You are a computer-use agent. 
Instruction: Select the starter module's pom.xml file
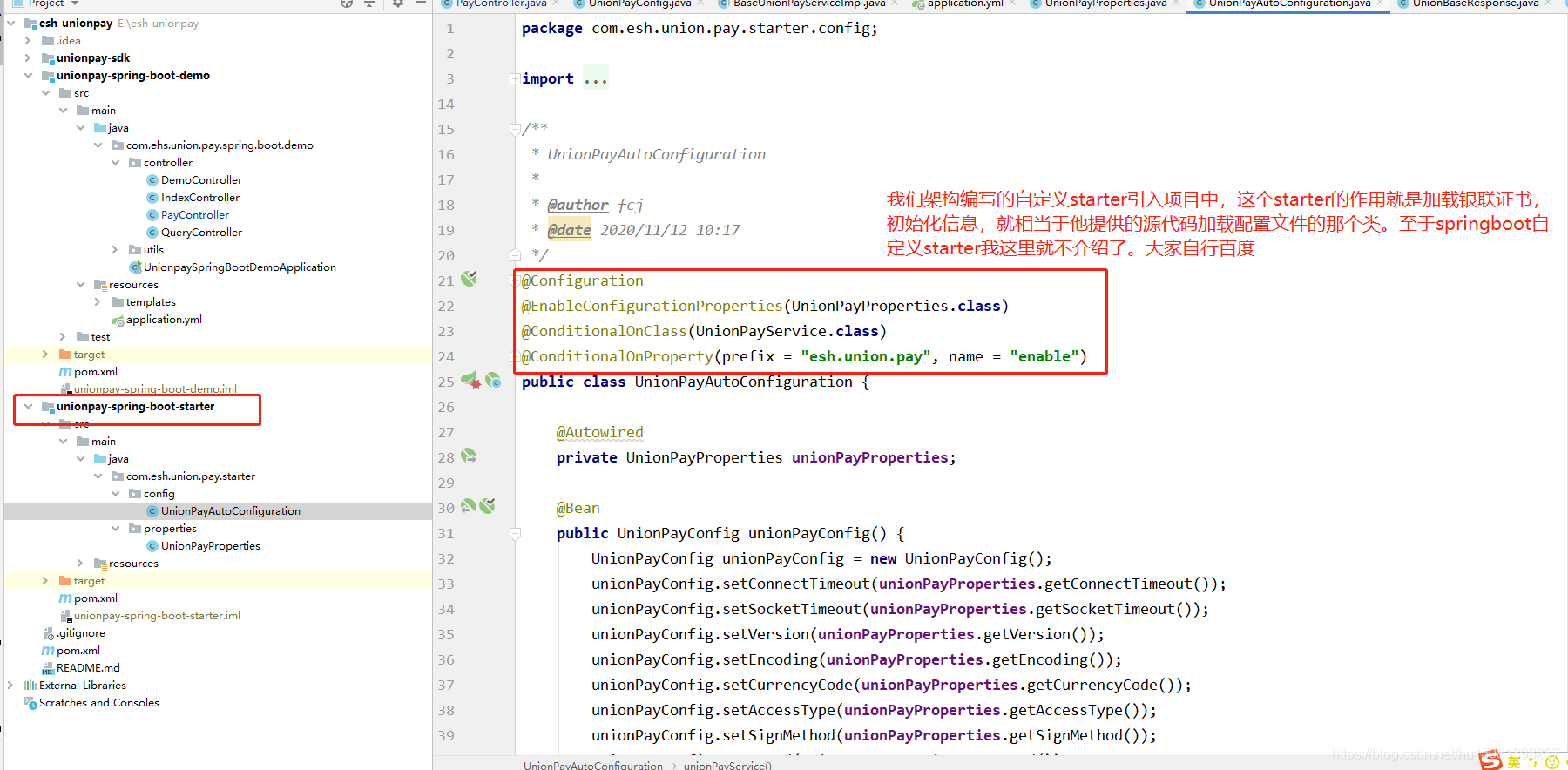pos(96,598)
